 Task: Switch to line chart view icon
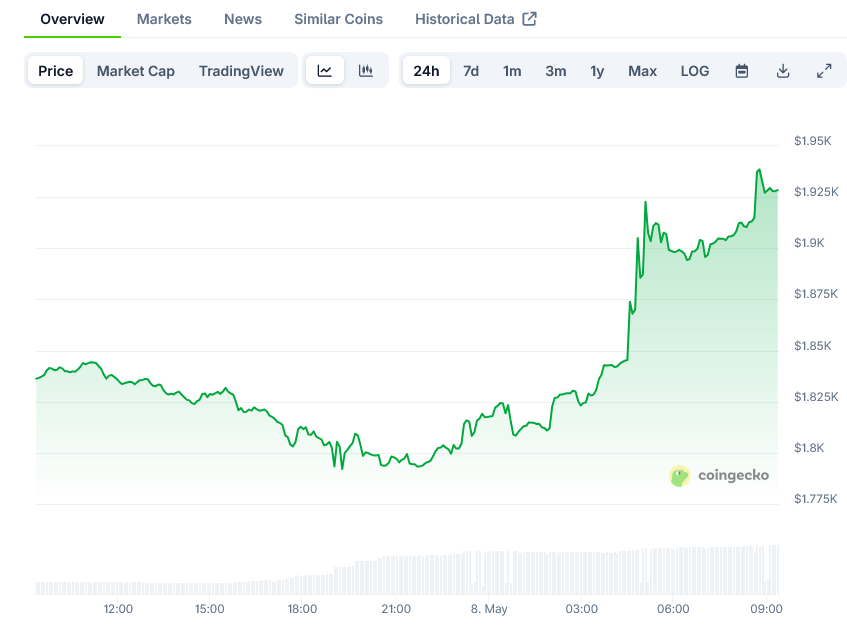(x=325, y=71)
